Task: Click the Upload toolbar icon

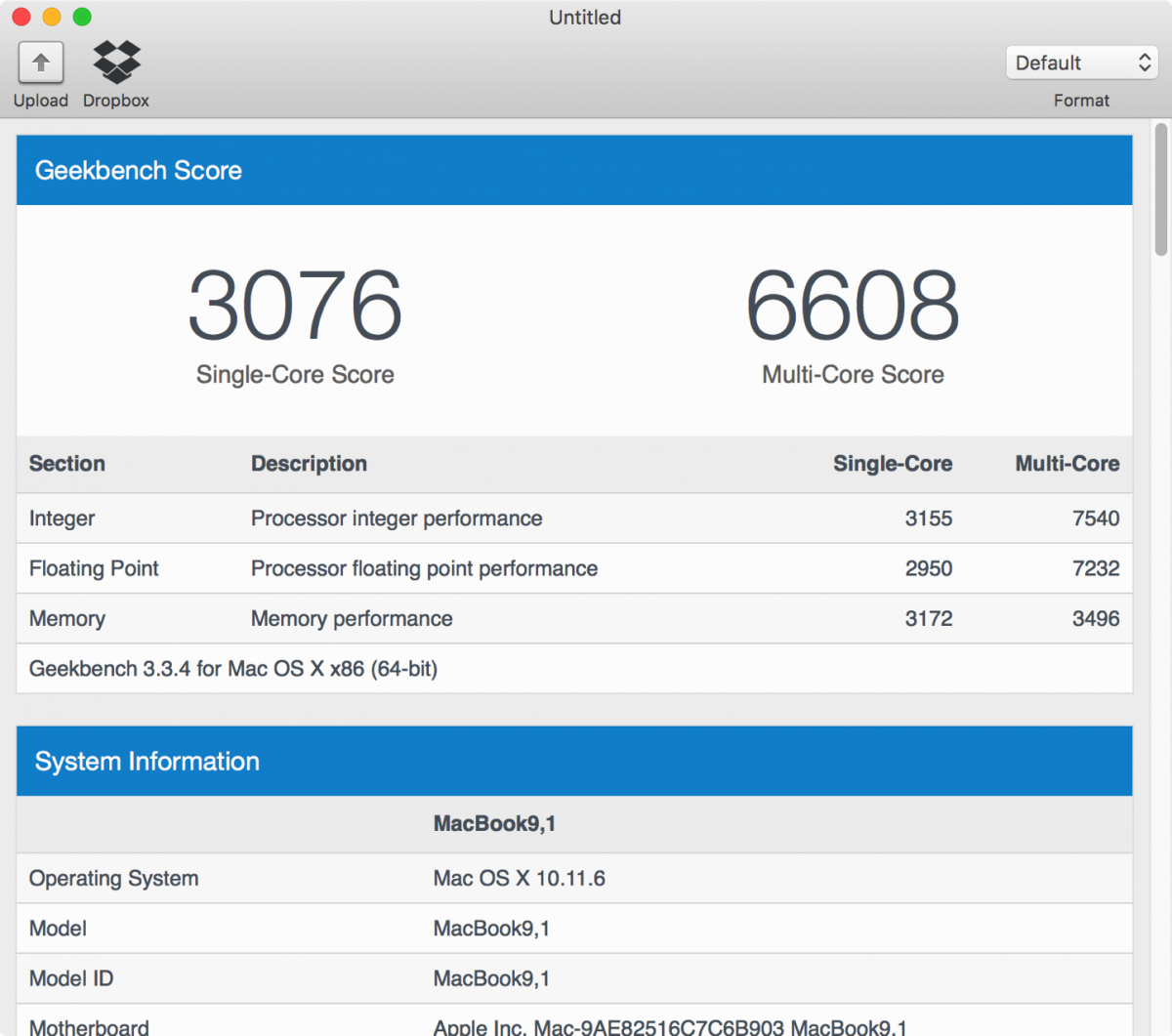Action: (40, 62)
